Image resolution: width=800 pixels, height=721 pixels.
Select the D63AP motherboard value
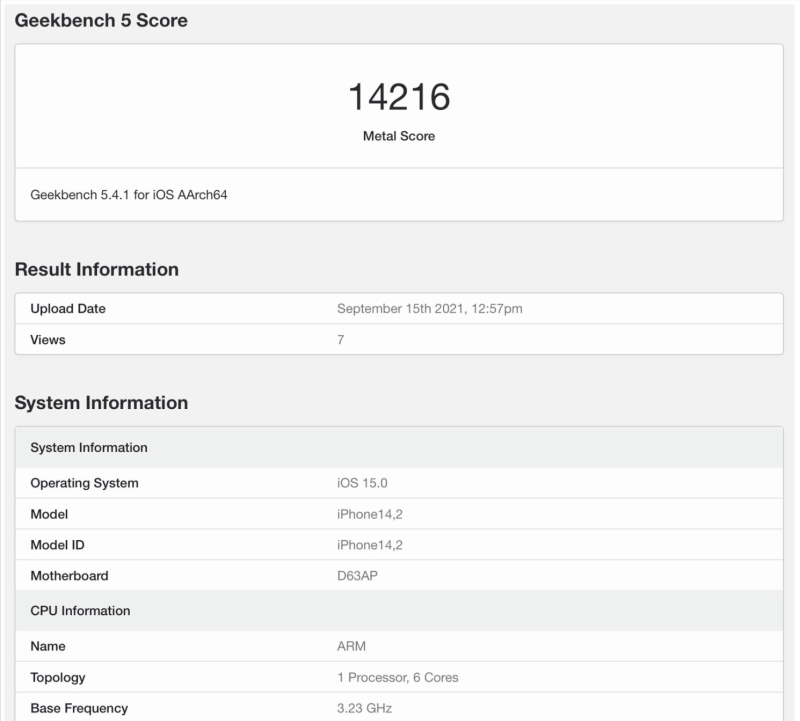[357, 576]
